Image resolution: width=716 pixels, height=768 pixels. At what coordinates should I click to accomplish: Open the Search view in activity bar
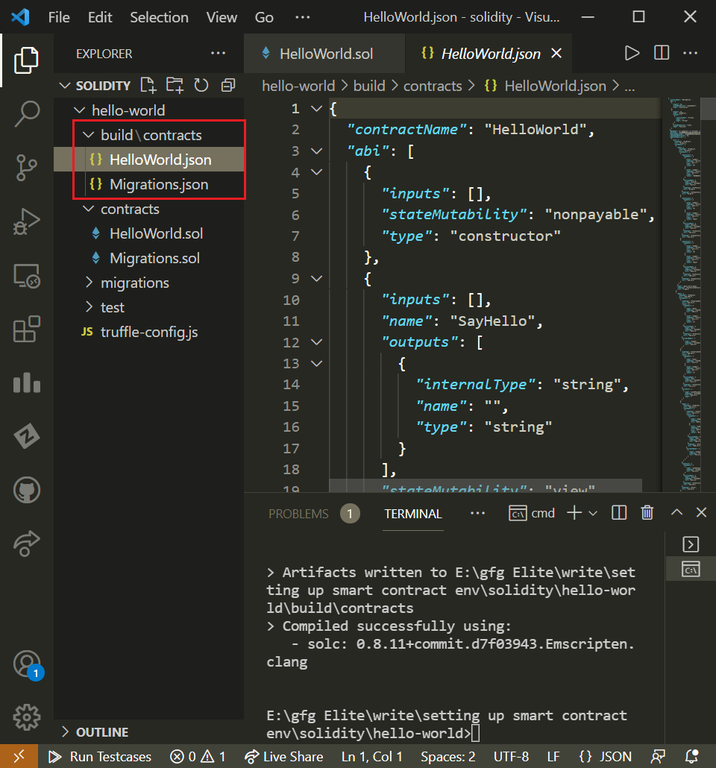coord(27,114)
